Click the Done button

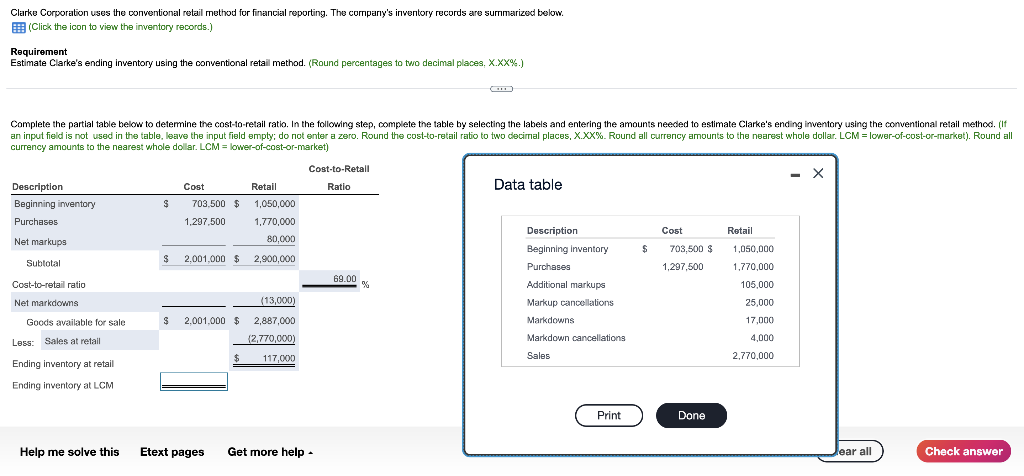tap(691, 415)
